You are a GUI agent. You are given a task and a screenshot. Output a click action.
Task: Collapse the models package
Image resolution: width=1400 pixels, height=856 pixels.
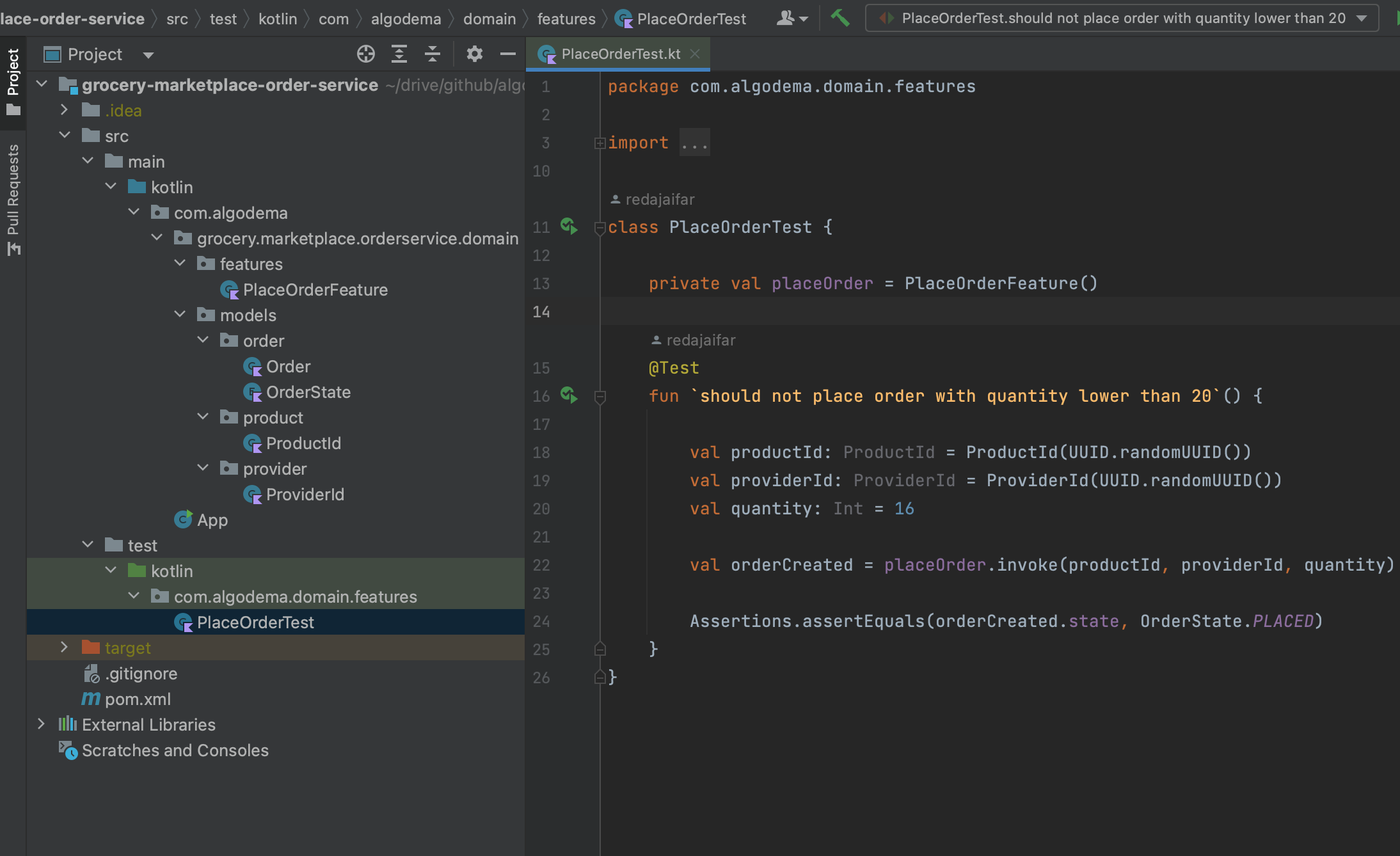(x=180, y=315)
